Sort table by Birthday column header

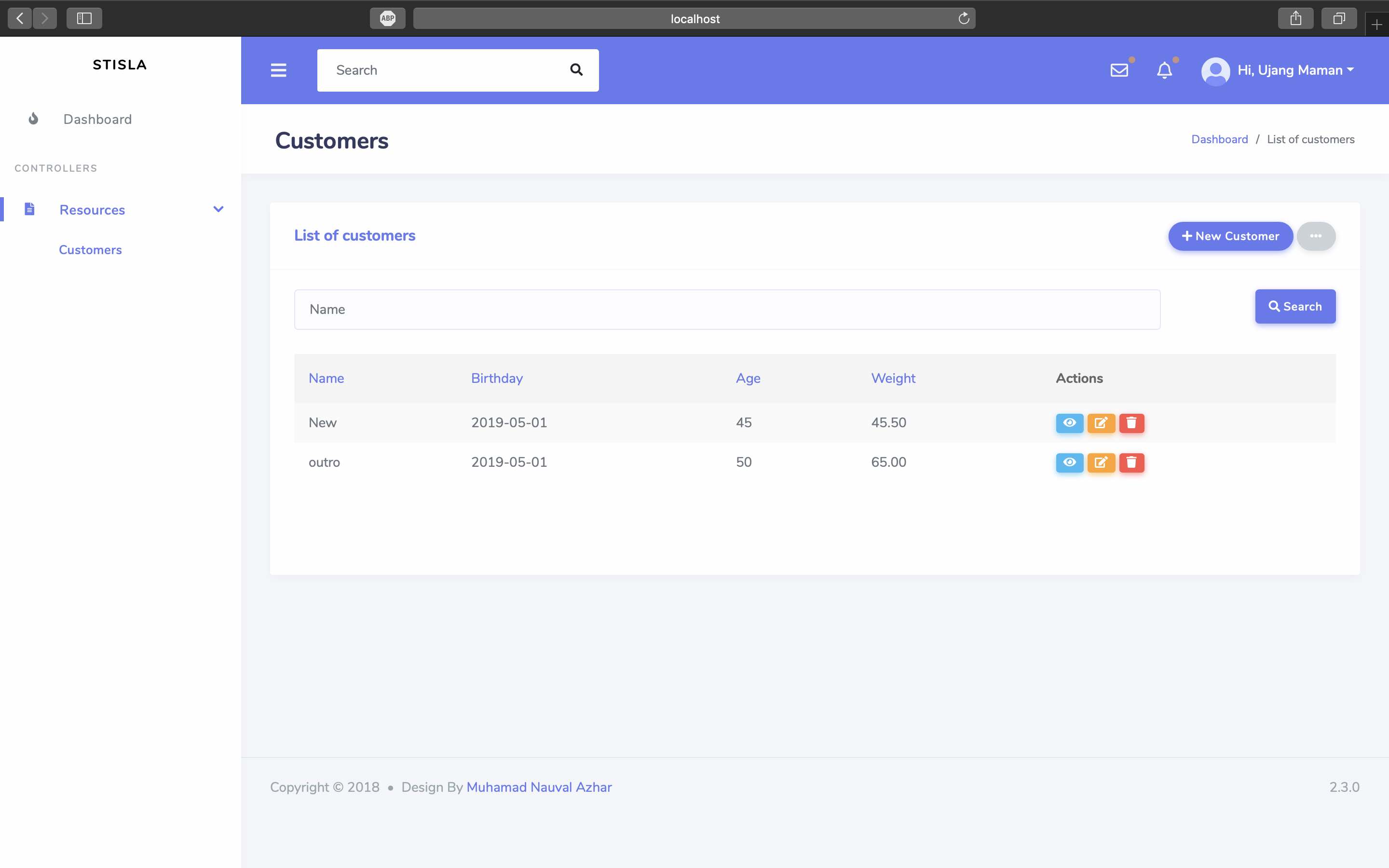pyautogui.click(x=496, y=379)
